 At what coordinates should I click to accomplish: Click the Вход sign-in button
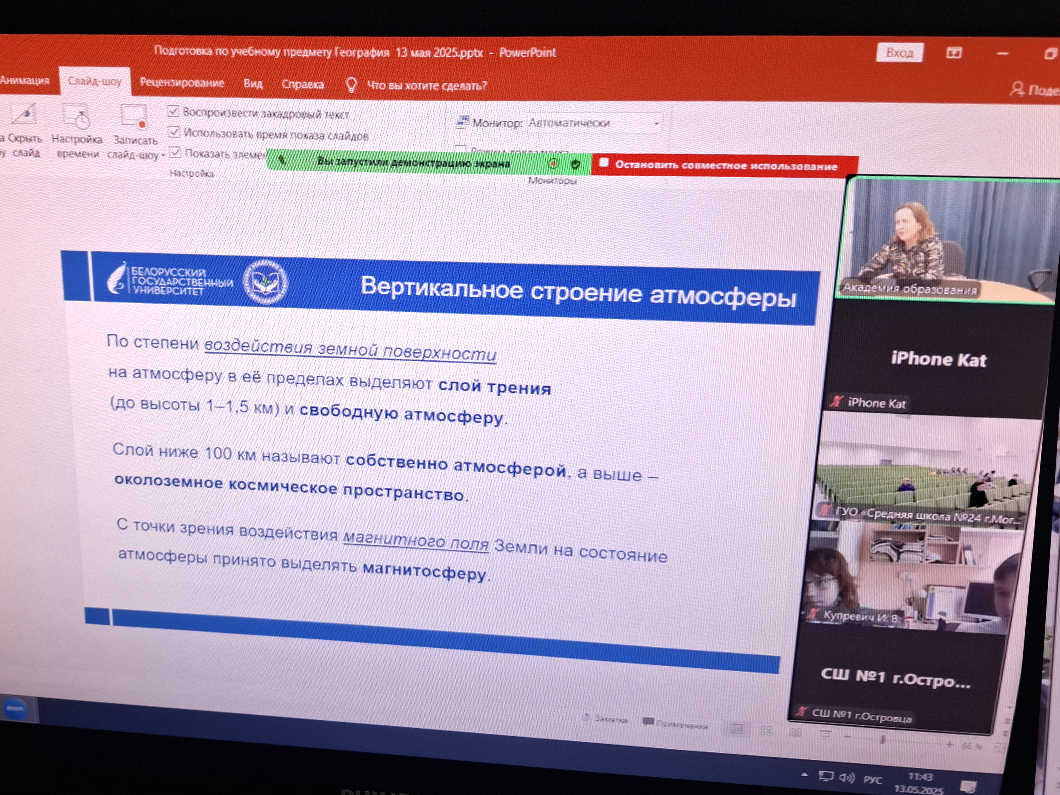tap(899, 53)
